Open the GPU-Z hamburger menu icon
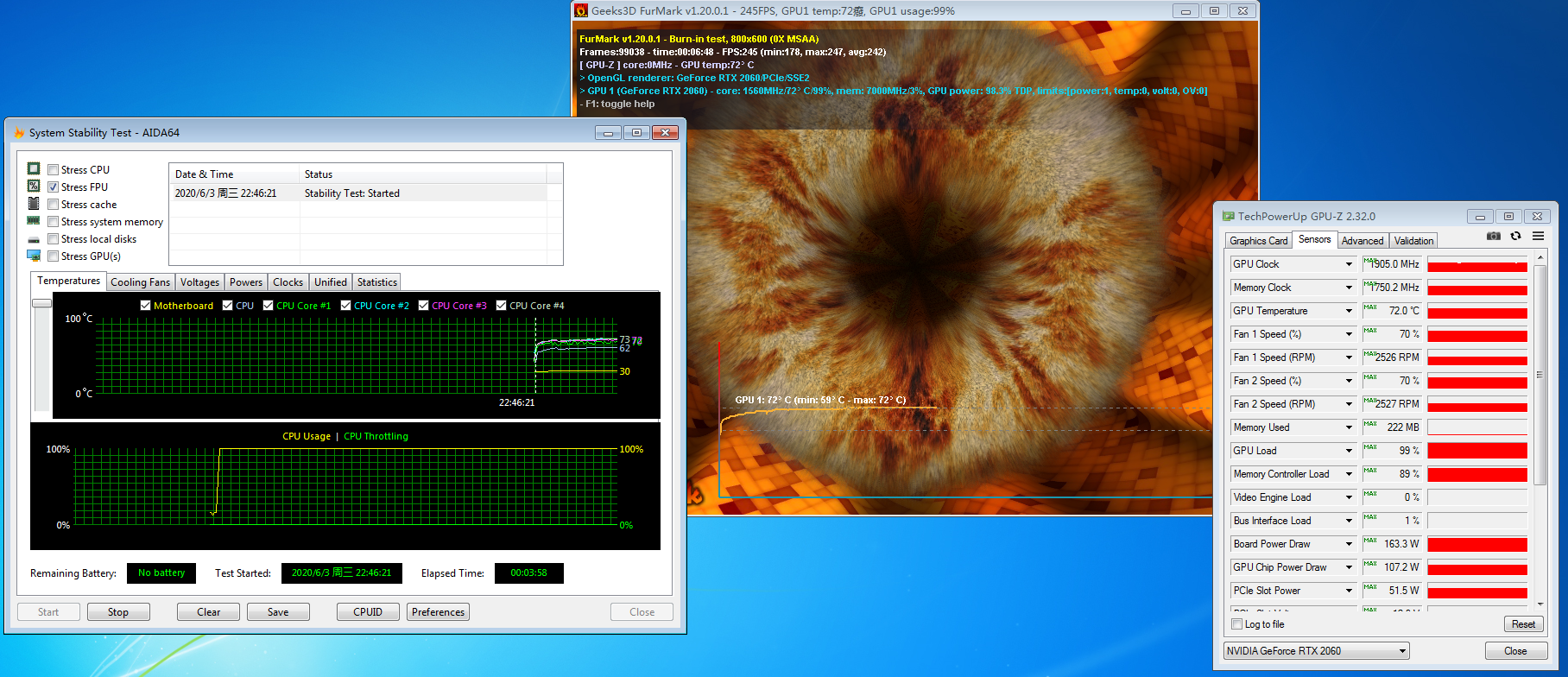The height and width of the screenshot is (677, 1568). click(1538, 236)
